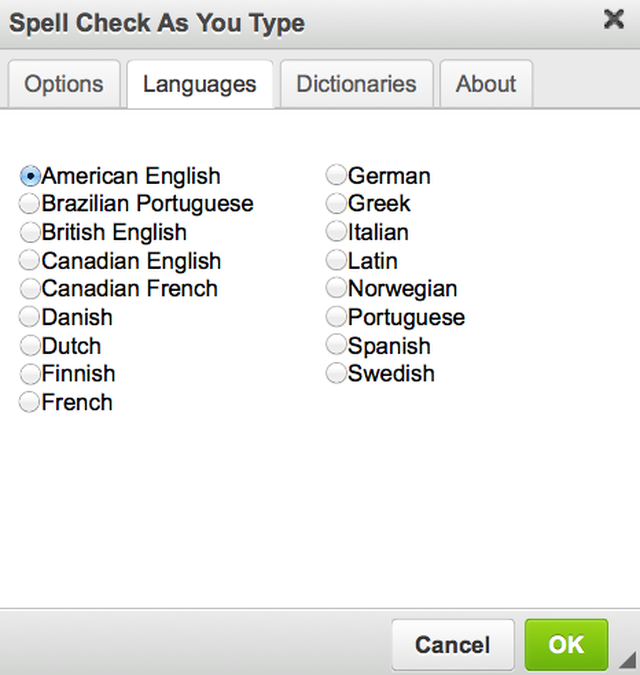Click the dialog resize grip corner

point(627,661)
